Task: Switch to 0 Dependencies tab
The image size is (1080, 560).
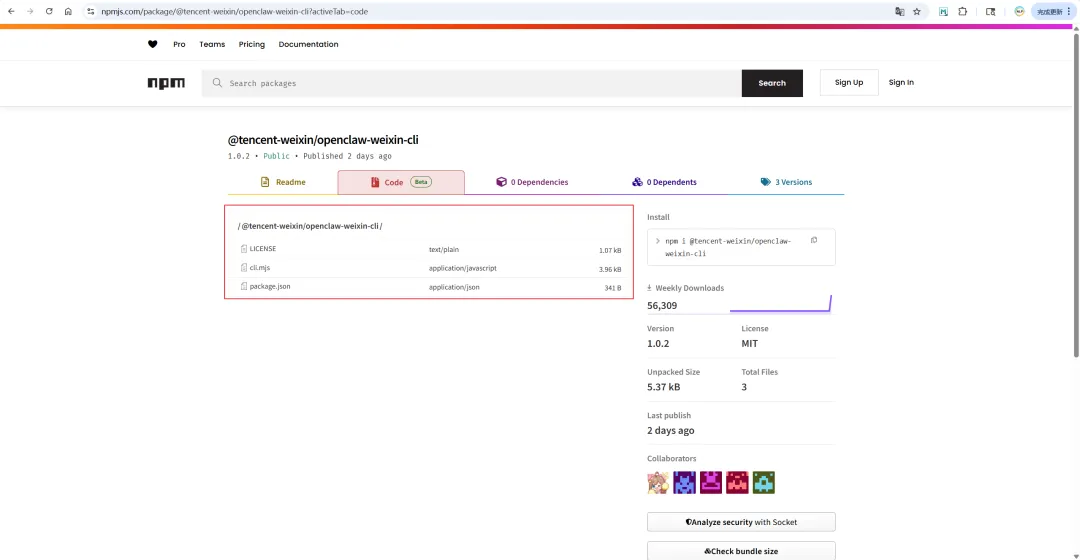Action: tap(532, 182)
